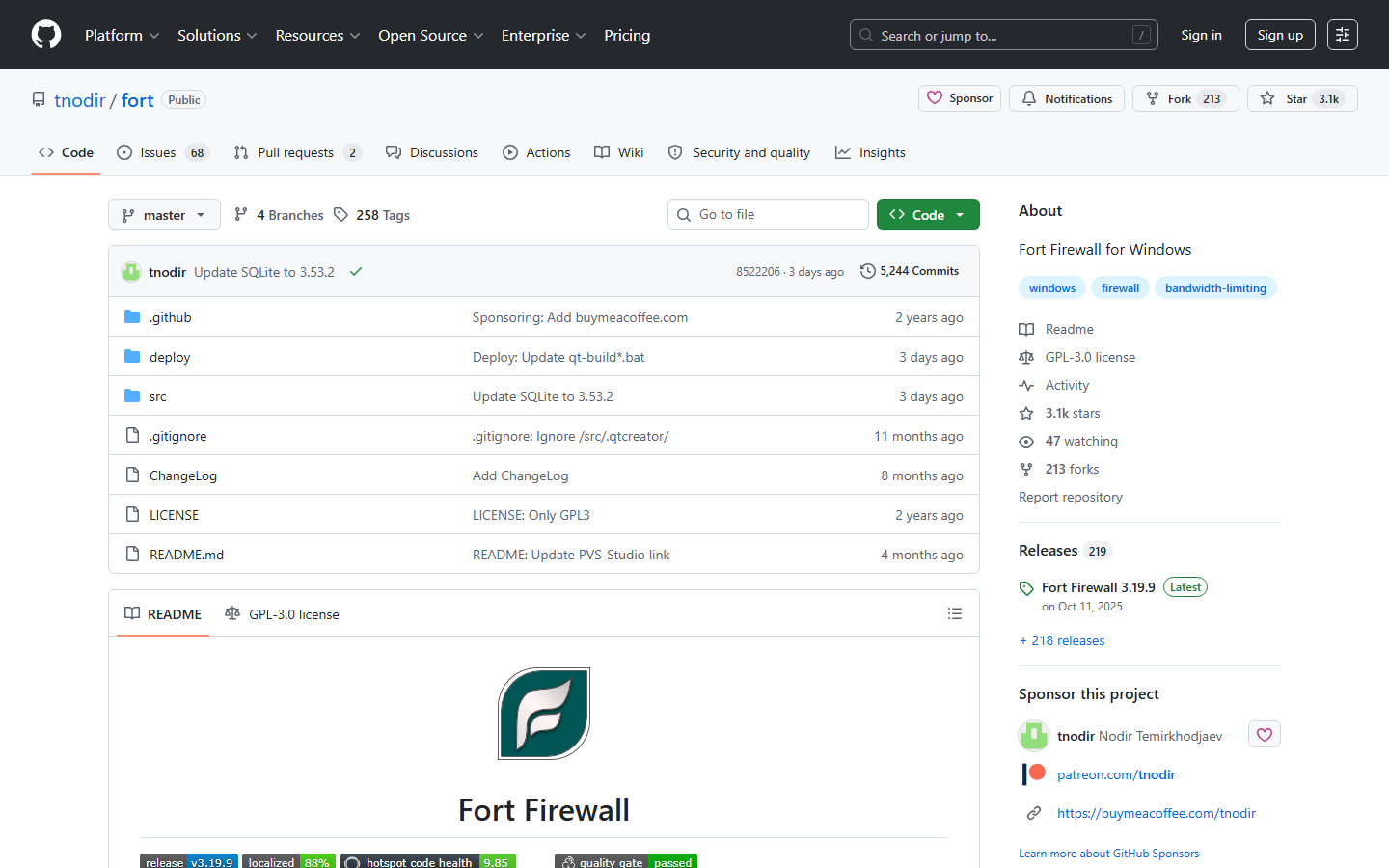View the 5,244 Commits history

(x=910, y=271)
